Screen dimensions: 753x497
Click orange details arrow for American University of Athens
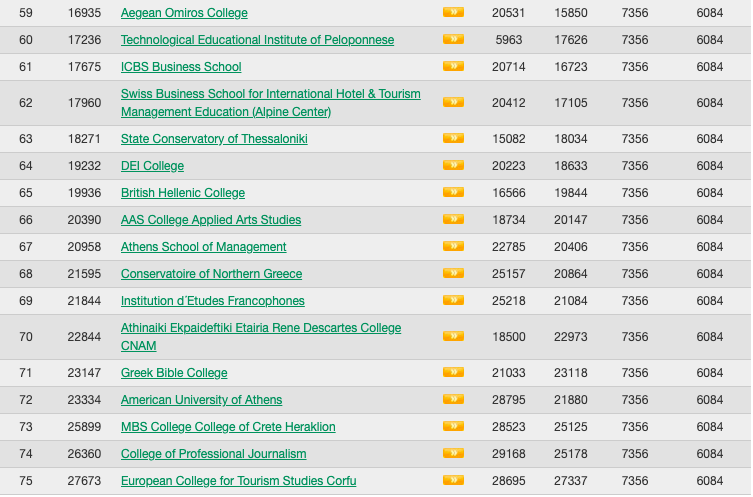[453, 399]
